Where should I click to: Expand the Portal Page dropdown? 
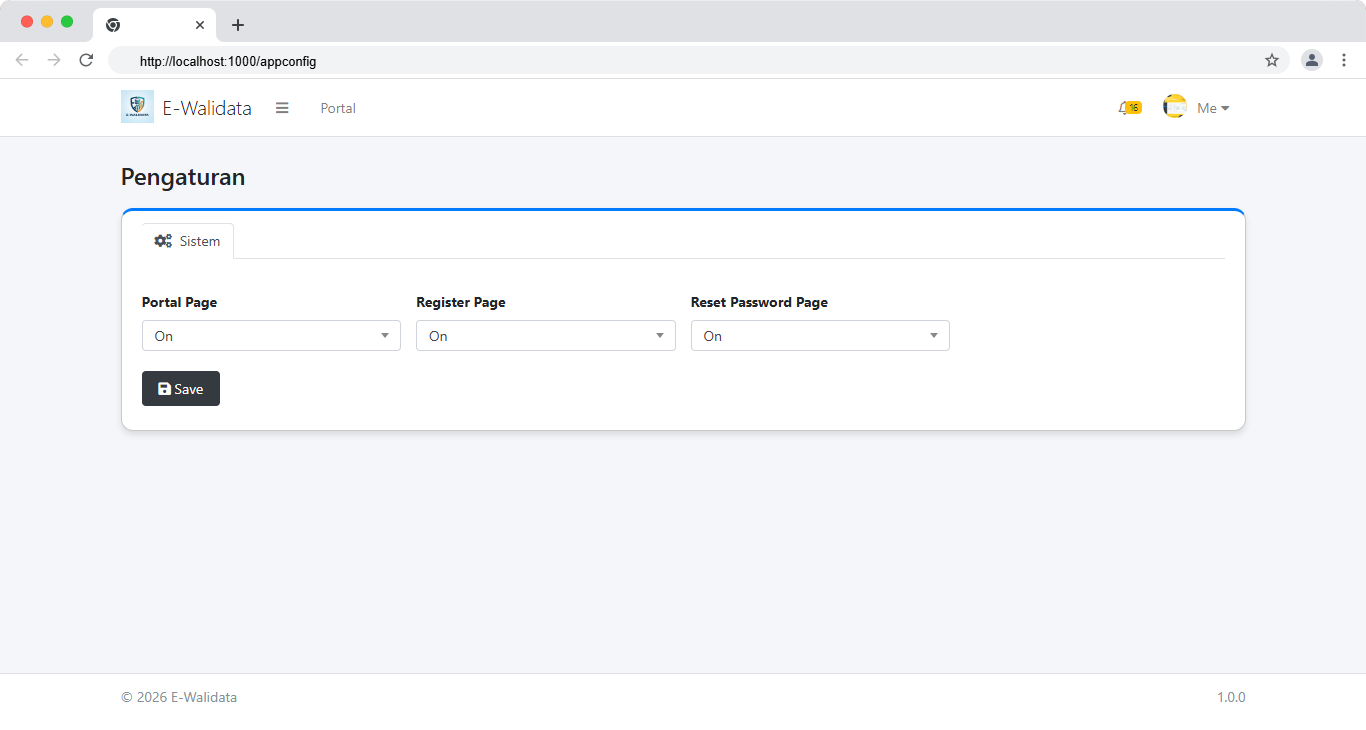coord(271,336)
